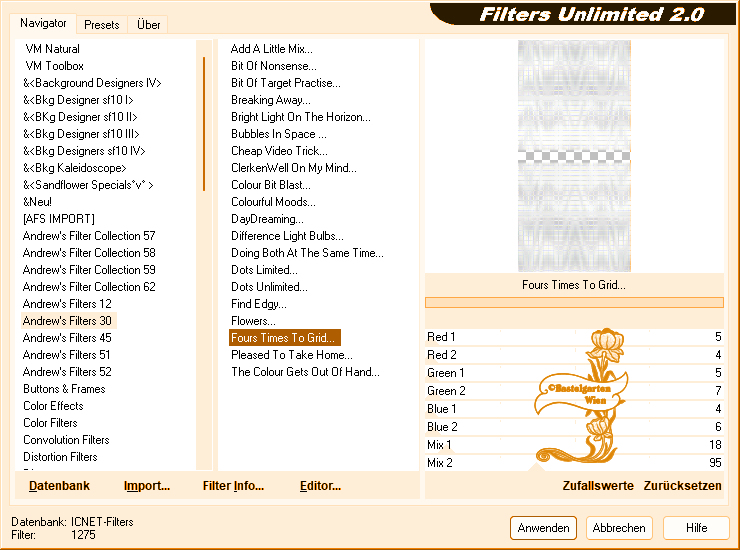Select Andrew's Filter Collection 57
Viewport: 740px width, 550px height.
click(x=89, y=236)
